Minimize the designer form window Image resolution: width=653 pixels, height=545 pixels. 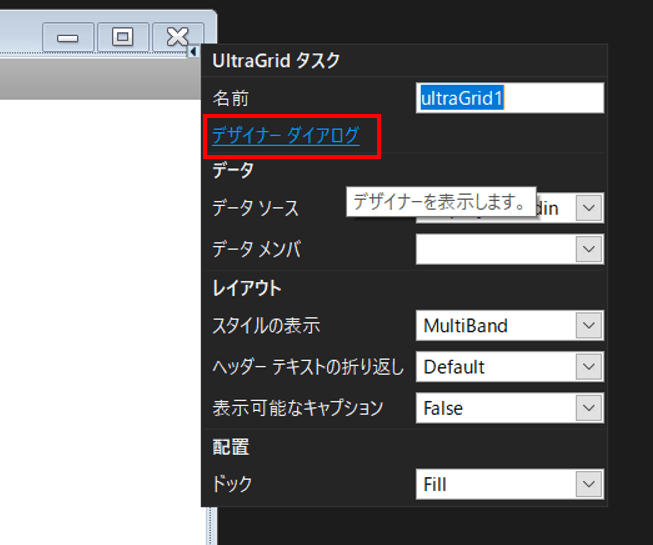click(68, 37)
